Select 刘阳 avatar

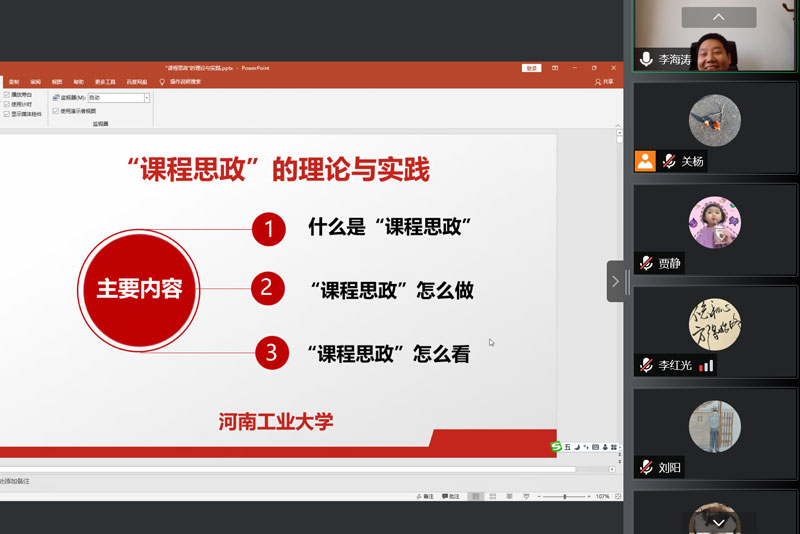point(714,426)
